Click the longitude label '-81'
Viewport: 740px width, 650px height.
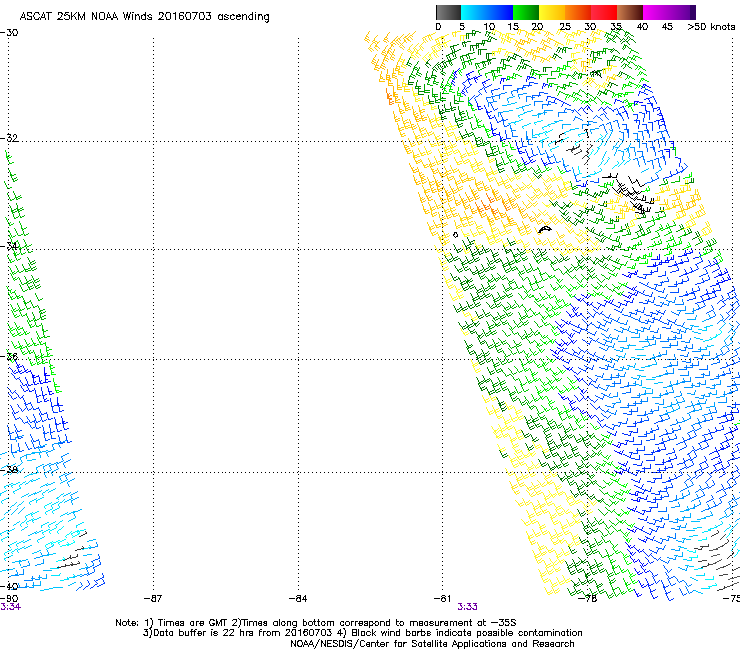[x=442, y=599]
